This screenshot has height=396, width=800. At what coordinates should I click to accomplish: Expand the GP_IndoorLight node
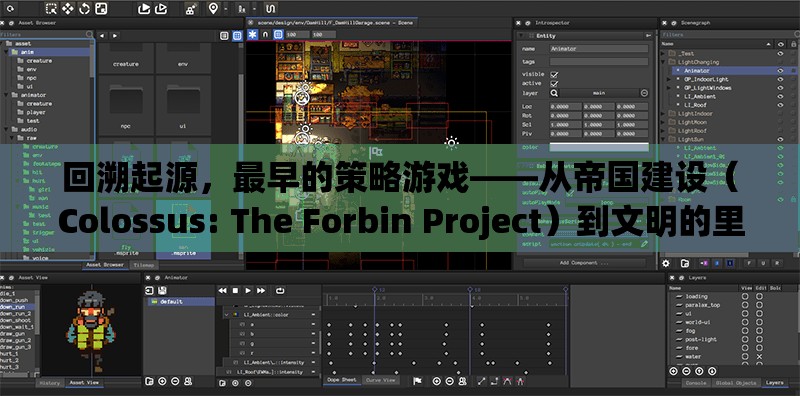point(669,79)
